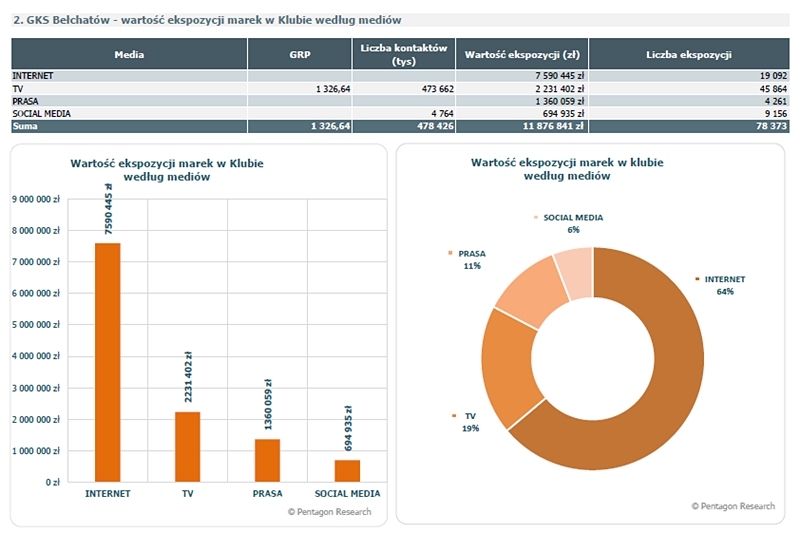Select the PRASA row label in the table
The width and height of the screenshot is (800, 533).
pyautogui.click(x=26, y=101)
